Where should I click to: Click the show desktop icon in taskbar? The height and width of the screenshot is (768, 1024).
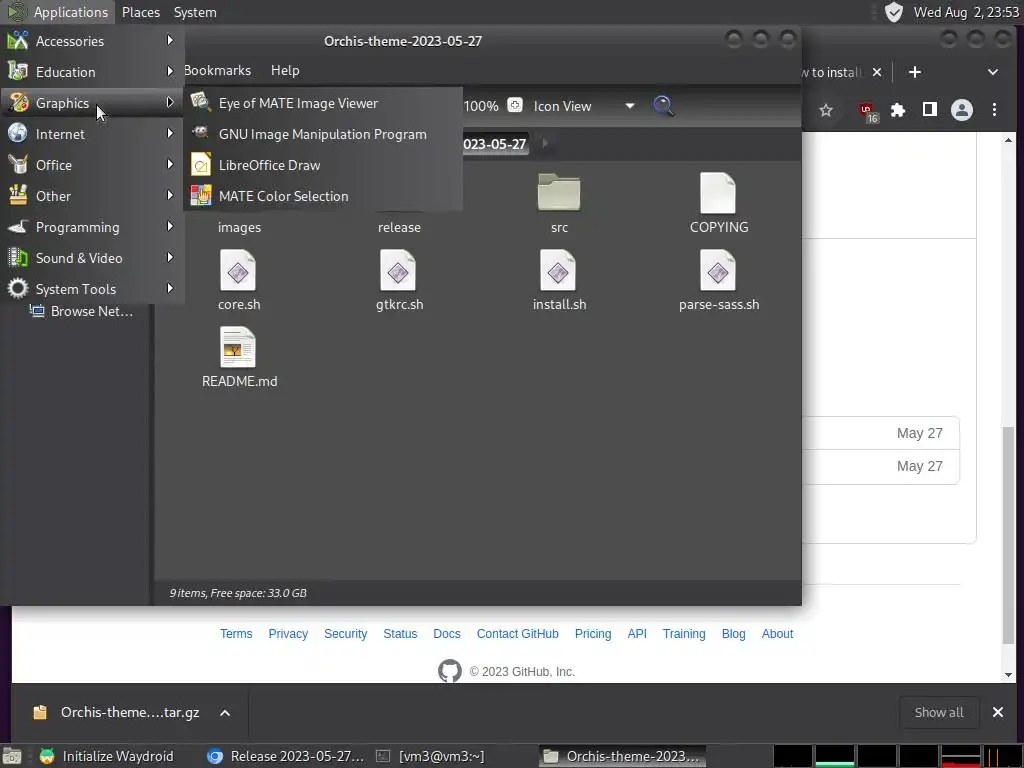pyautogui.click(x=12, y=756)
